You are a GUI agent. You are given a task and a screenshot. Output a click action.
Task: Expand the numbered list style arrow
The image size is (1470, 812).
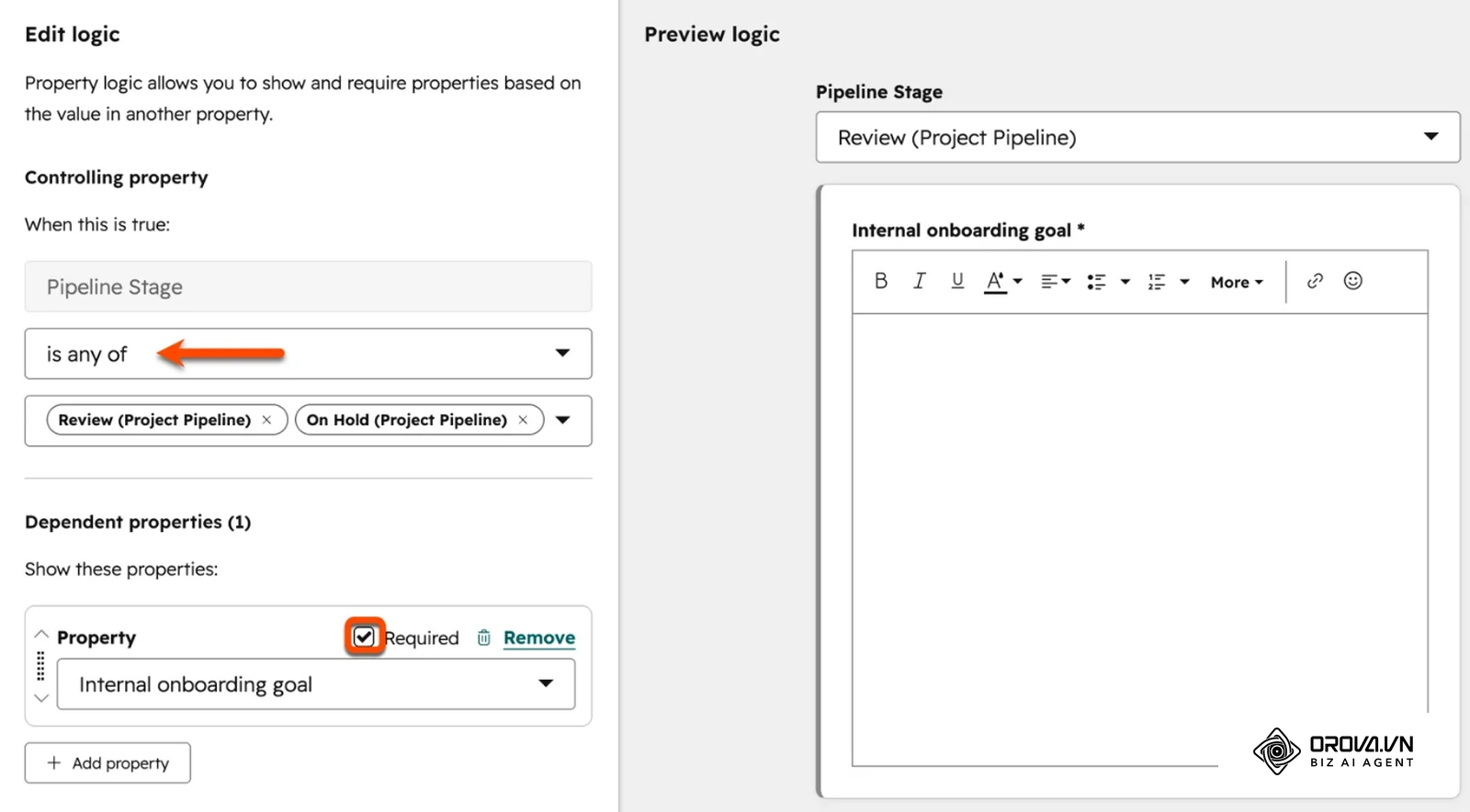coord(1184,282)
